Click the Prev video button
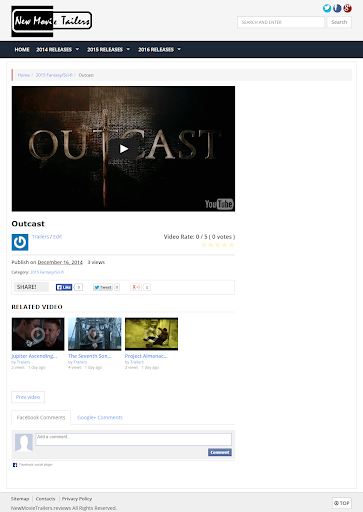The image size is (363, 512). (x=28, y=397)
